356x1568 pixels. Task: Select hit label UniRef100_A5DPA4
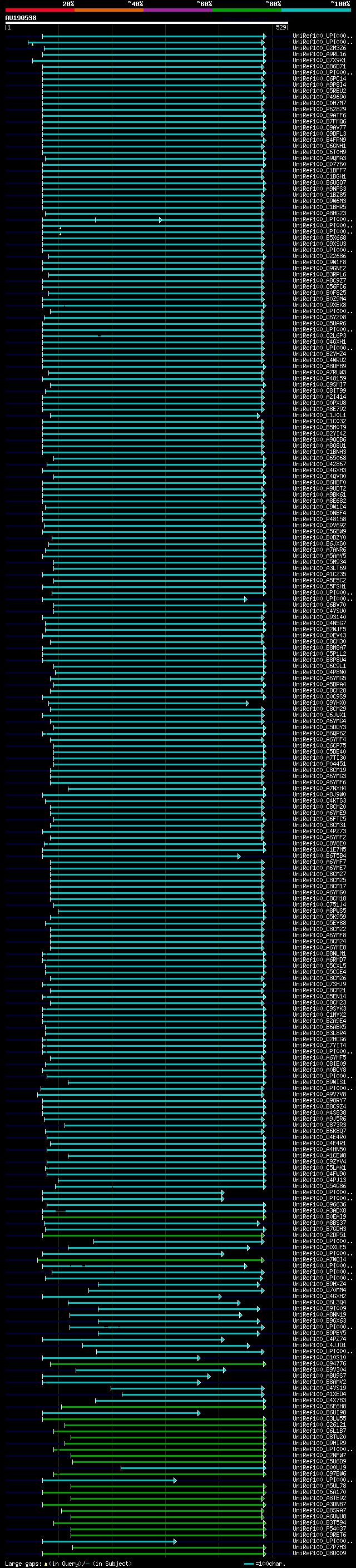(319, 684)
